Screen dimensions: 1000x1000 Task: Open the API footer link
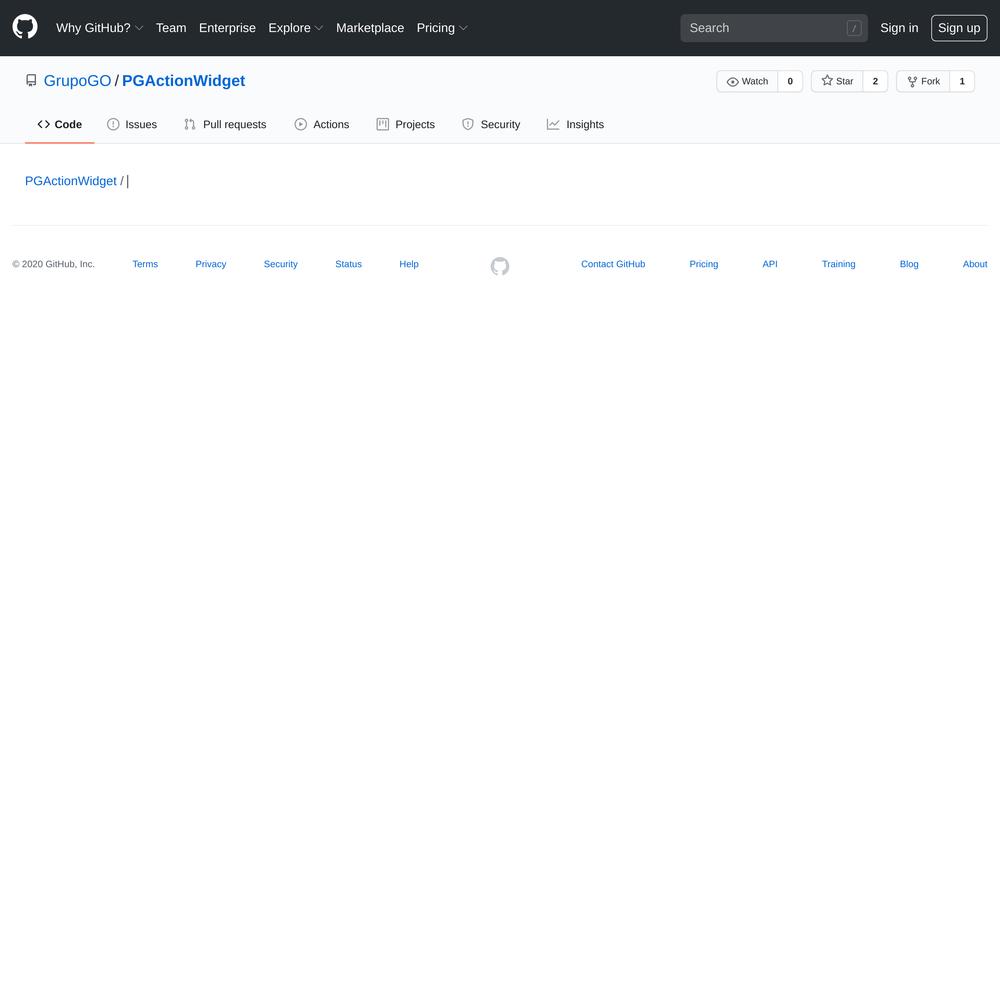click(x=770, y=264)
